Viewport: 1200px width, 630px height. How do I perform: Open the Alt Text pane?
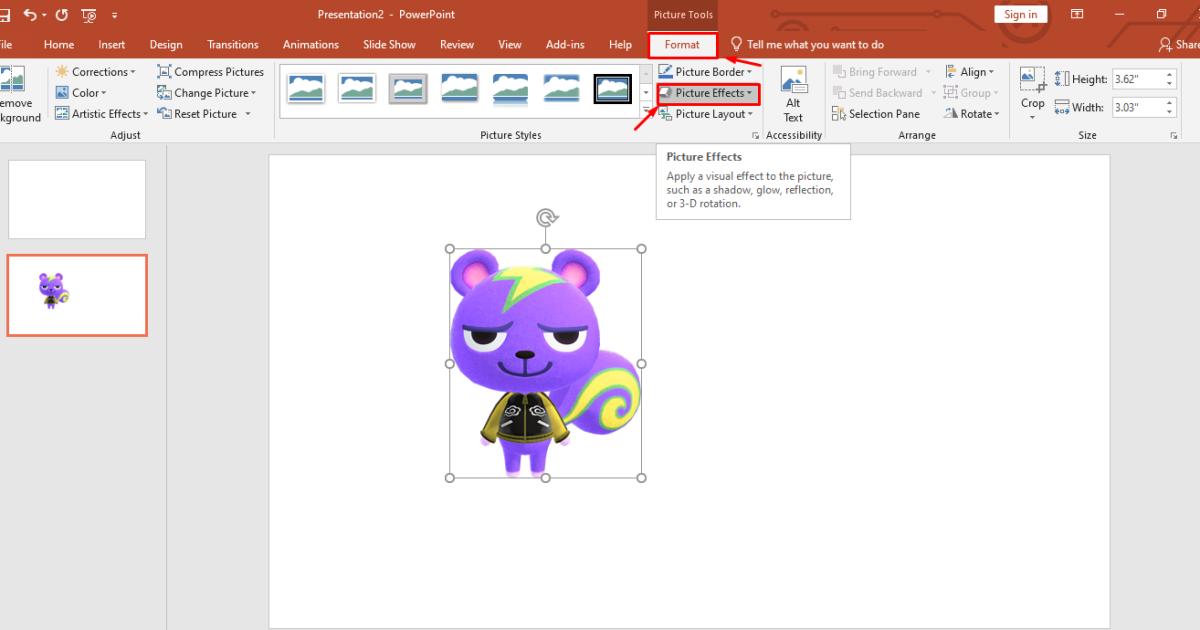coord(793,95)
